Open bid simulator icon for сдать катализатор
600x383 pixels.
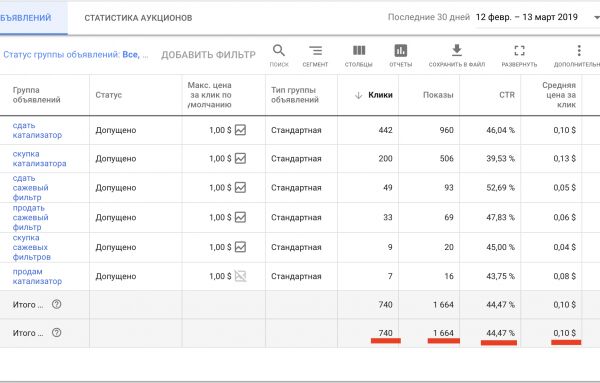tap(240, 130)
